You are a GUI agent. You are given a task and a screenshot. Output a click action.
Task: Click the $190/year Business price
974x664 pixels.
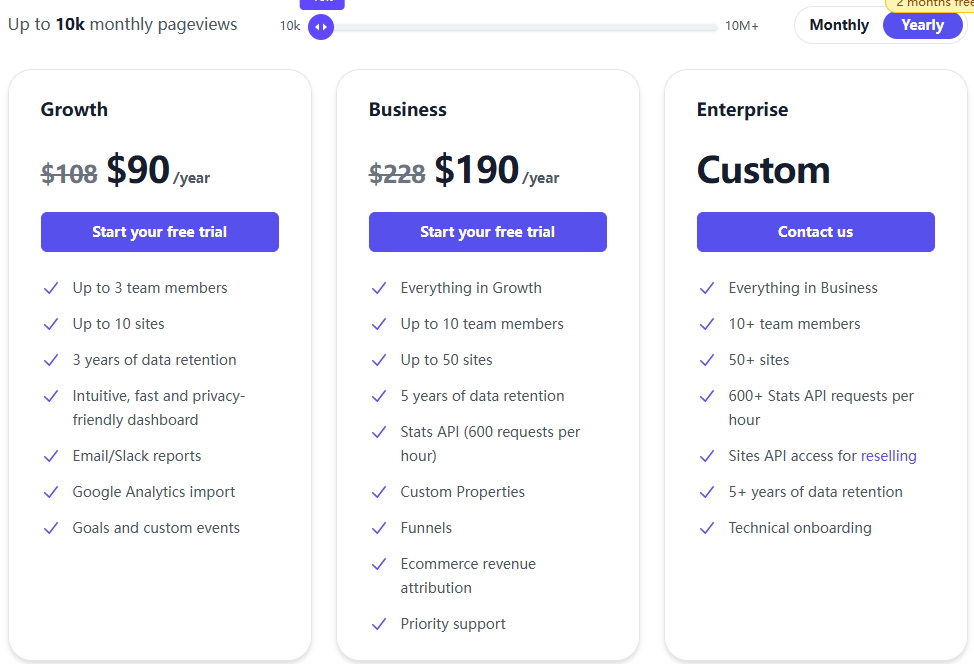(x=477, y=171)
